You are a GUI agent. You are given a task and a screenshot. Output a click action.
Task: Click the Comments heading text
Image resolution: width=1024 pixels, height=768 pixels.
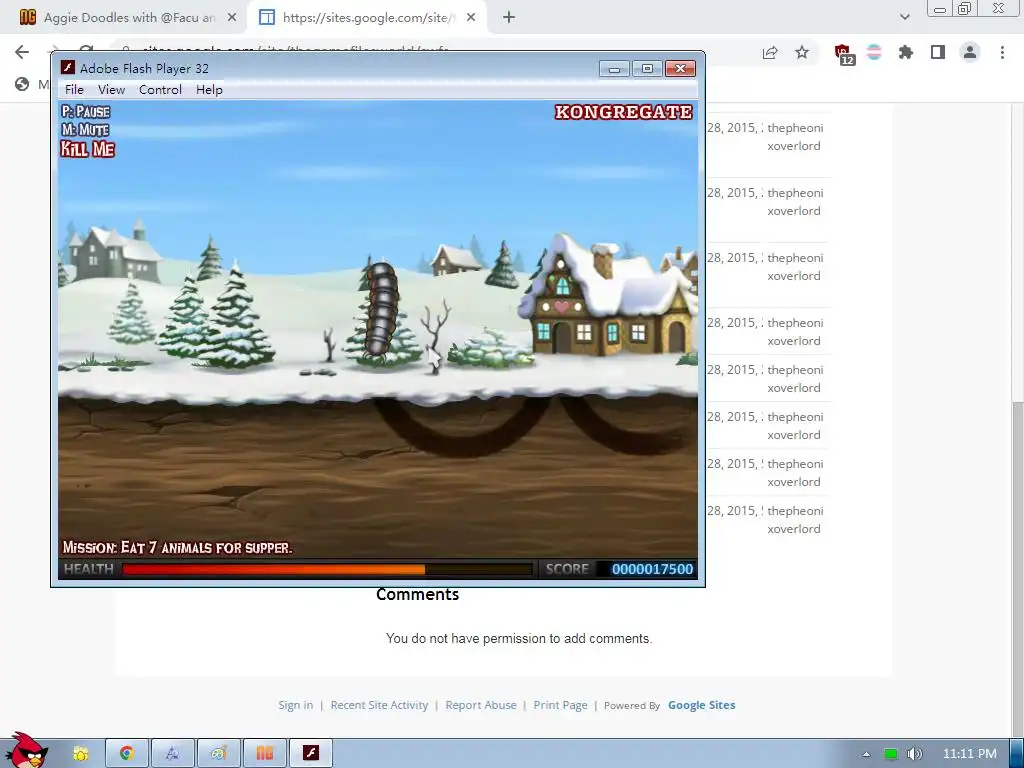point(417,594)
